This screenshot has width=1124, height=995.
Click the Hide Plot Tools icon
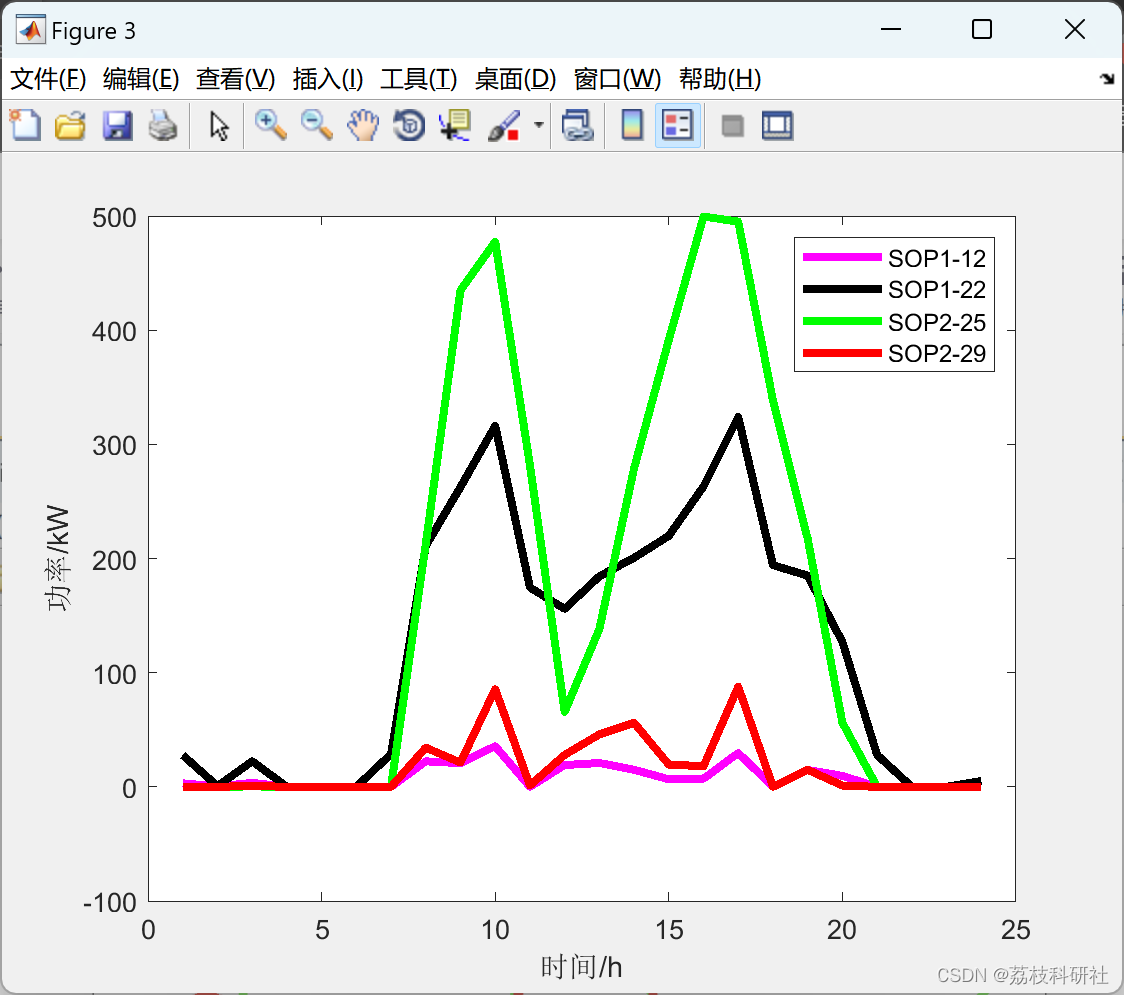[732, 126]
